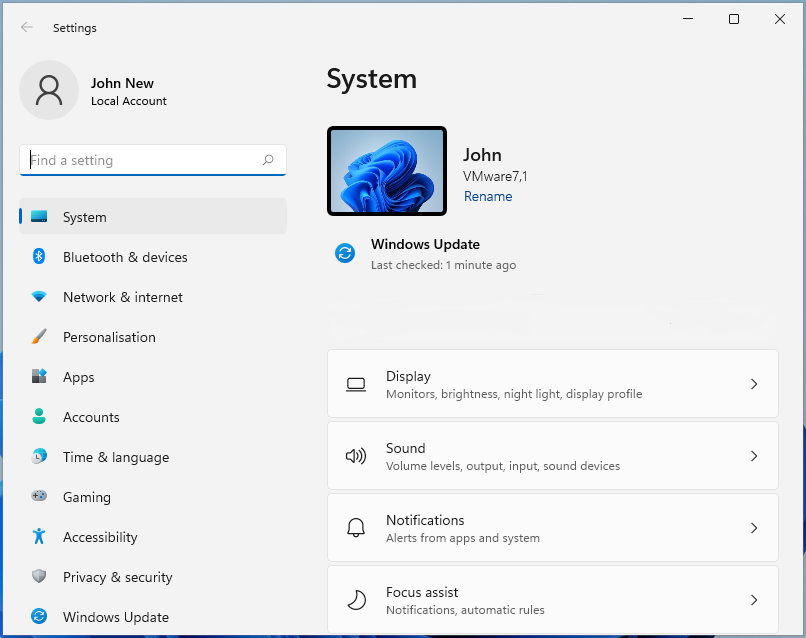Open Personalisation settings
This screenshot has height=638, width=806.
(109, 337)
